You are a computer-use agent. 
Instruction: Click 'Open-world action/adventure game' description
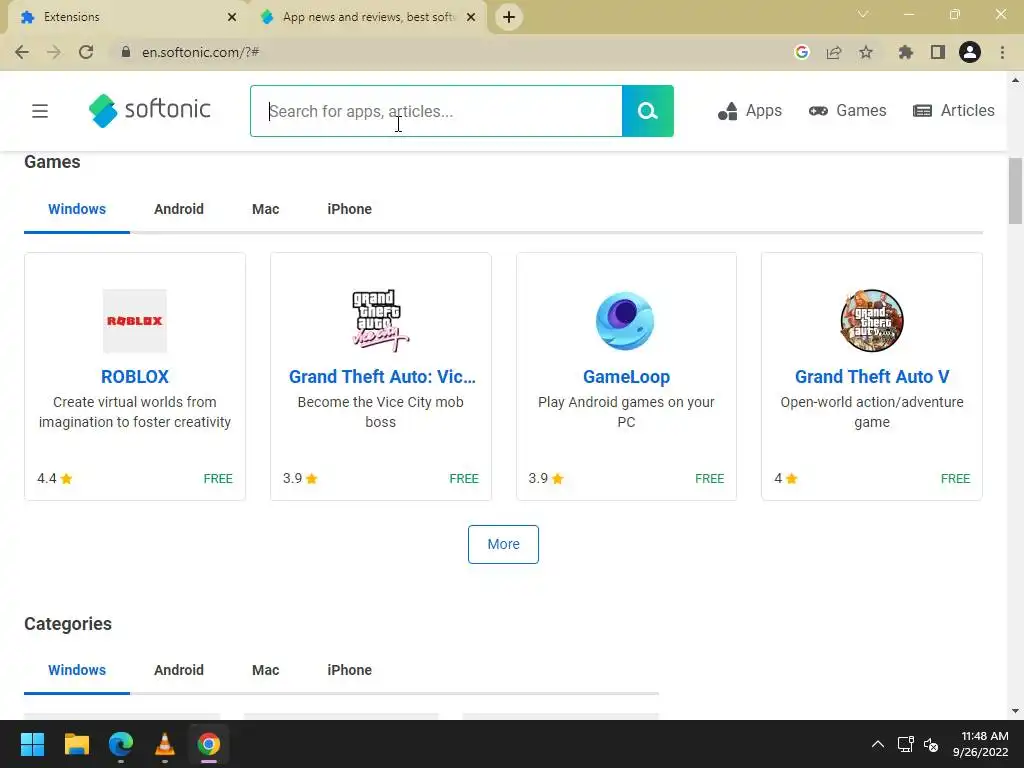(872, 412)
